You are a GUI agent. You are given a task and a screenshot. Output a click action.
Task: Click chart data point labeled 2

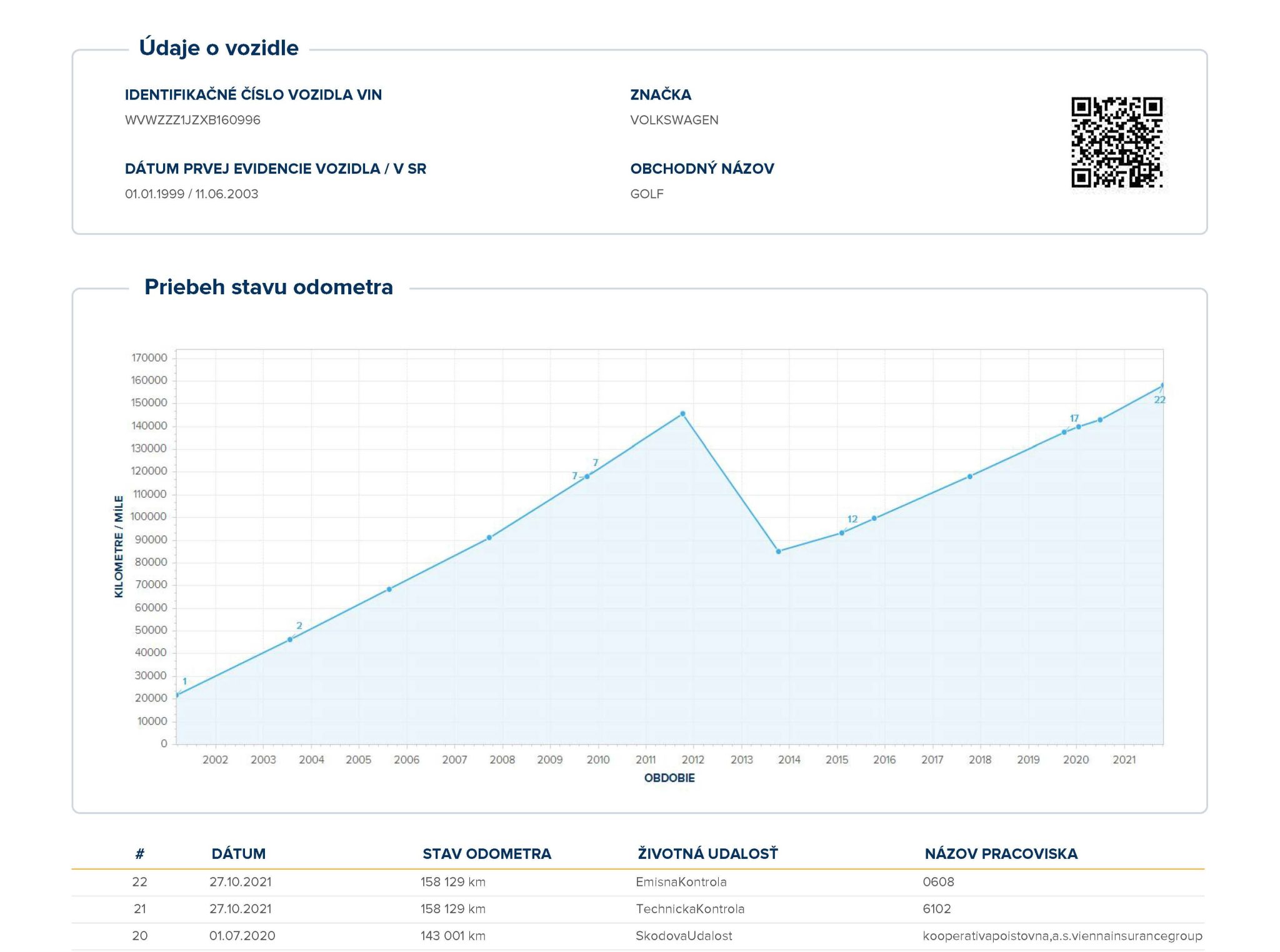click(290, 639)
